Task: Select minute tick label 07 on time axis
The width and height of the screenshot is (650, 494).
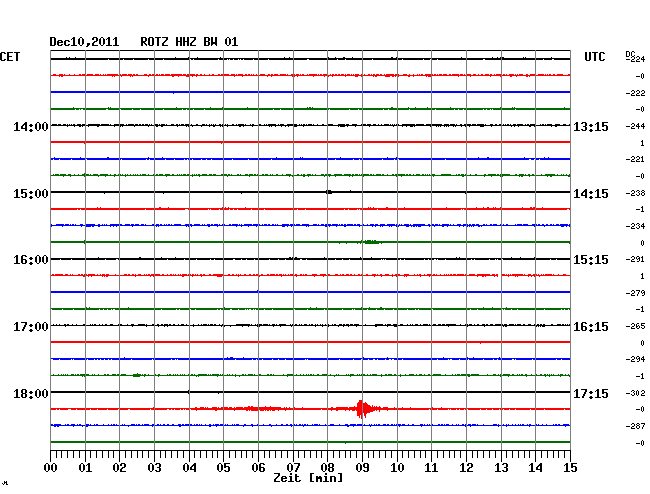Action: (293, 468)
